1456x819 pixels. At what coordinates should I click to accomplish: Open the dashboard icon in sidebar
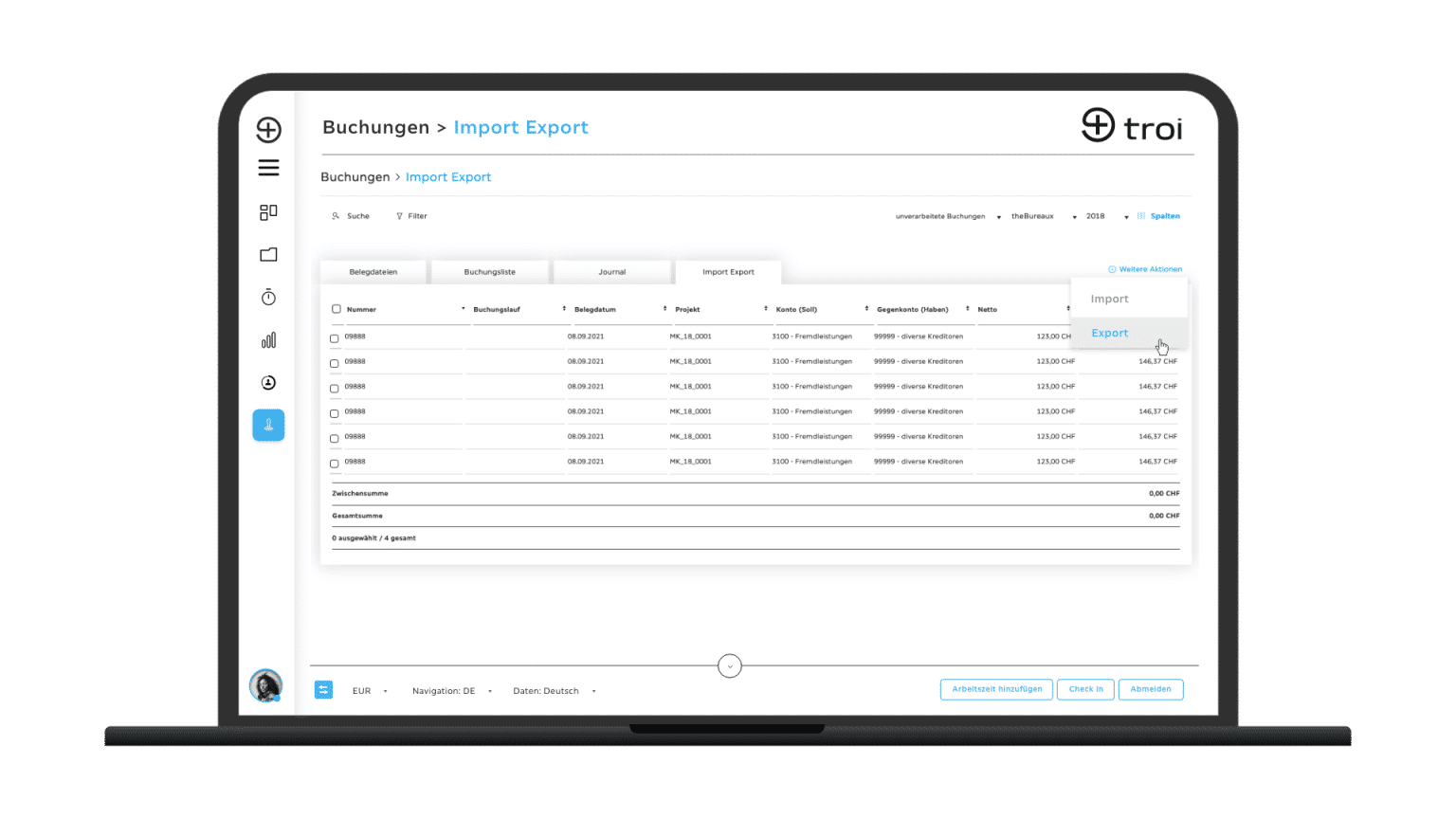point(268,212)
